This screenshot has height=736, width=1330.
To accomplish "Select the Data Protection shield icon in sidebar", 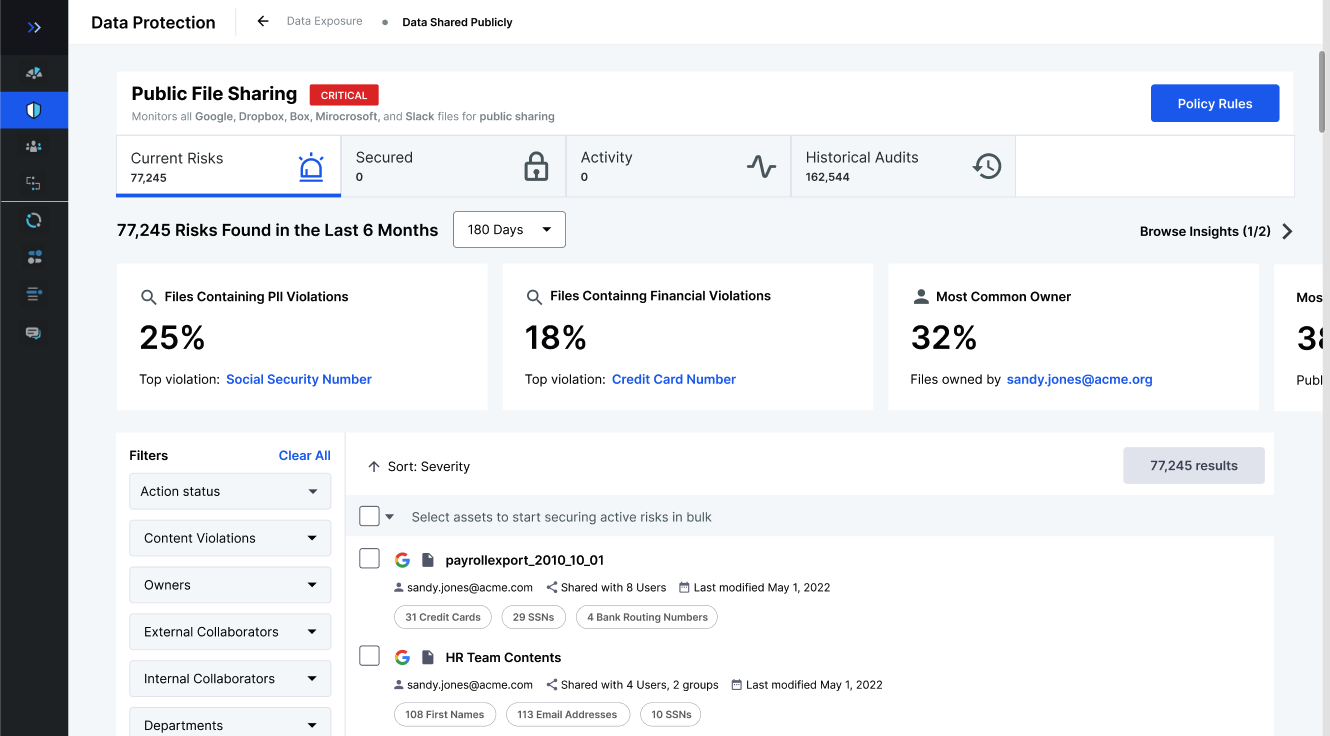I will pos(33,110).
